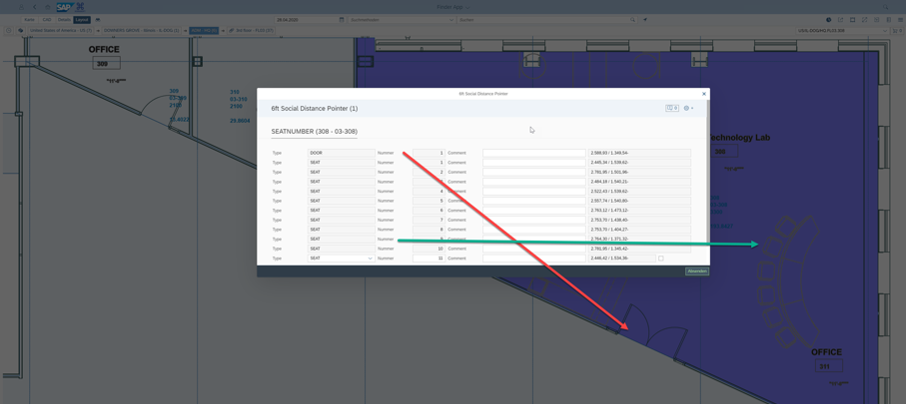
Task: Click the counter badge beside the dialog gear
Action: tap(672, 108)
